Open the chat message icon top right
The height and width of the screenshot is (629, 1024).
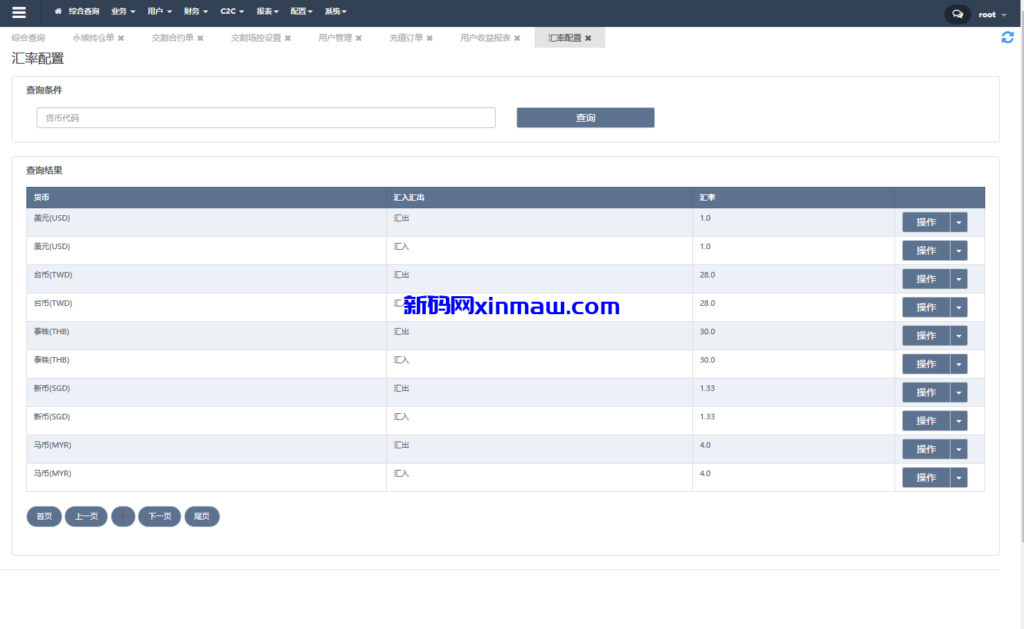pyautogui.click(x=957, y=13)
